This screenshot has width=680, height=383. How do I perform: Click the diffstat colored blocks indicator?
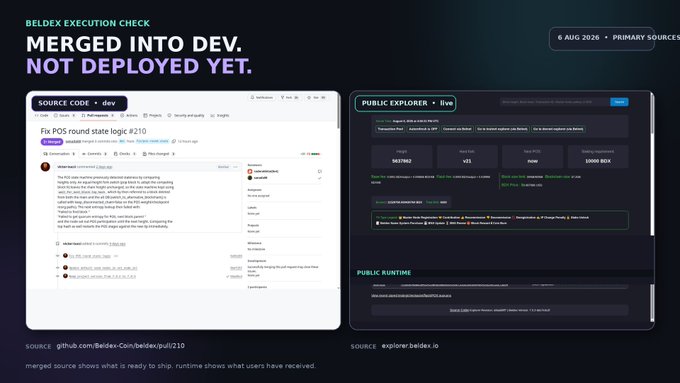click(315, 154)
